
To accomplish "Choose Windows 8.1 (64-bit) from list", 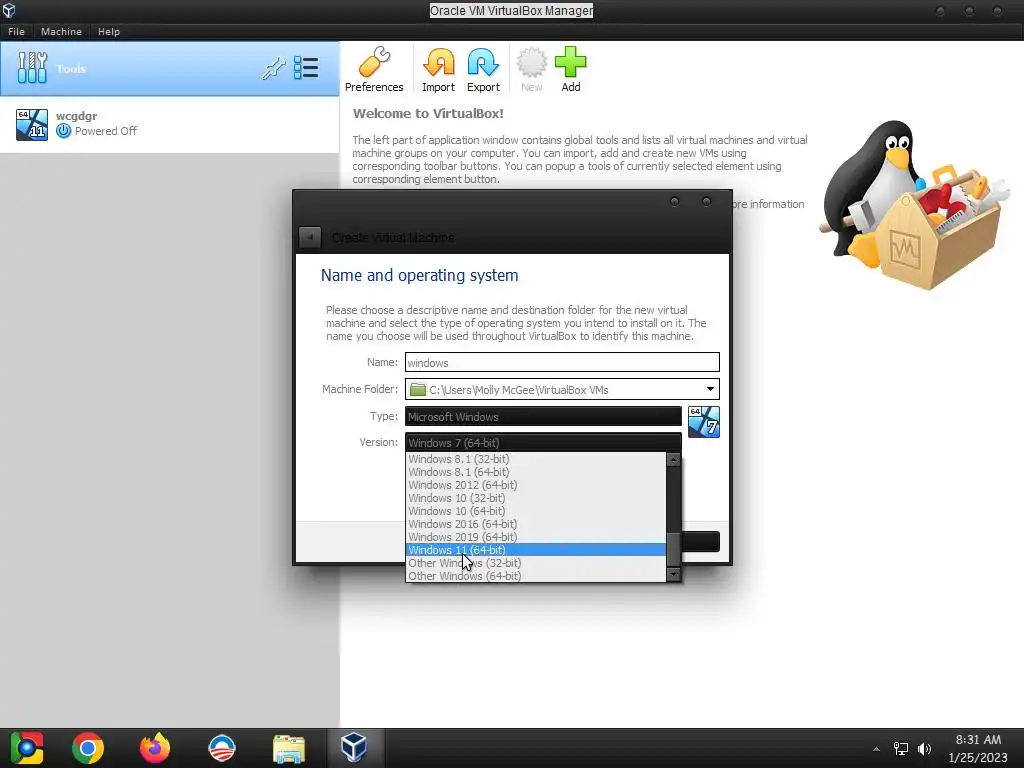I will pos(536,472).
